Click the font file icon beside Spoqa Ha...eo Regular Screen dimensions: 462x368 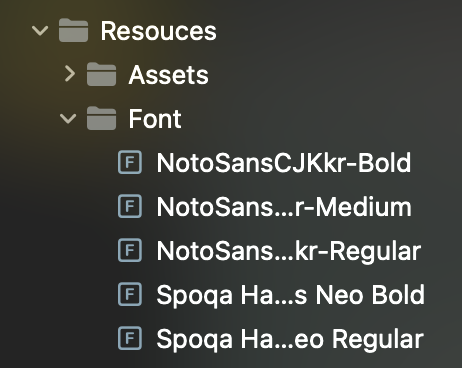click(130, 338)
